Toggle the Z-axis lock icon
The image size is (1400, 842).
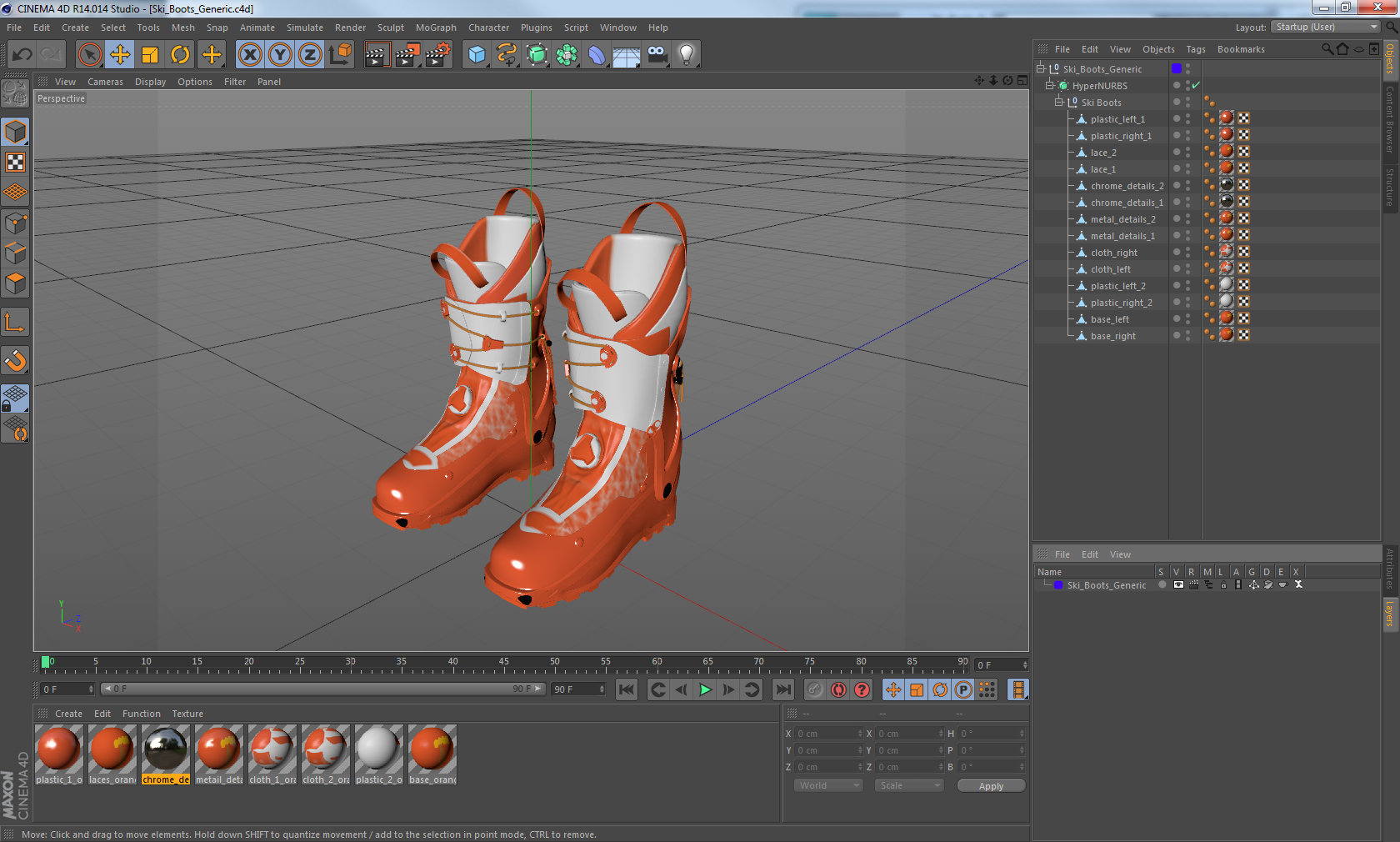click(x=310, y=55)
